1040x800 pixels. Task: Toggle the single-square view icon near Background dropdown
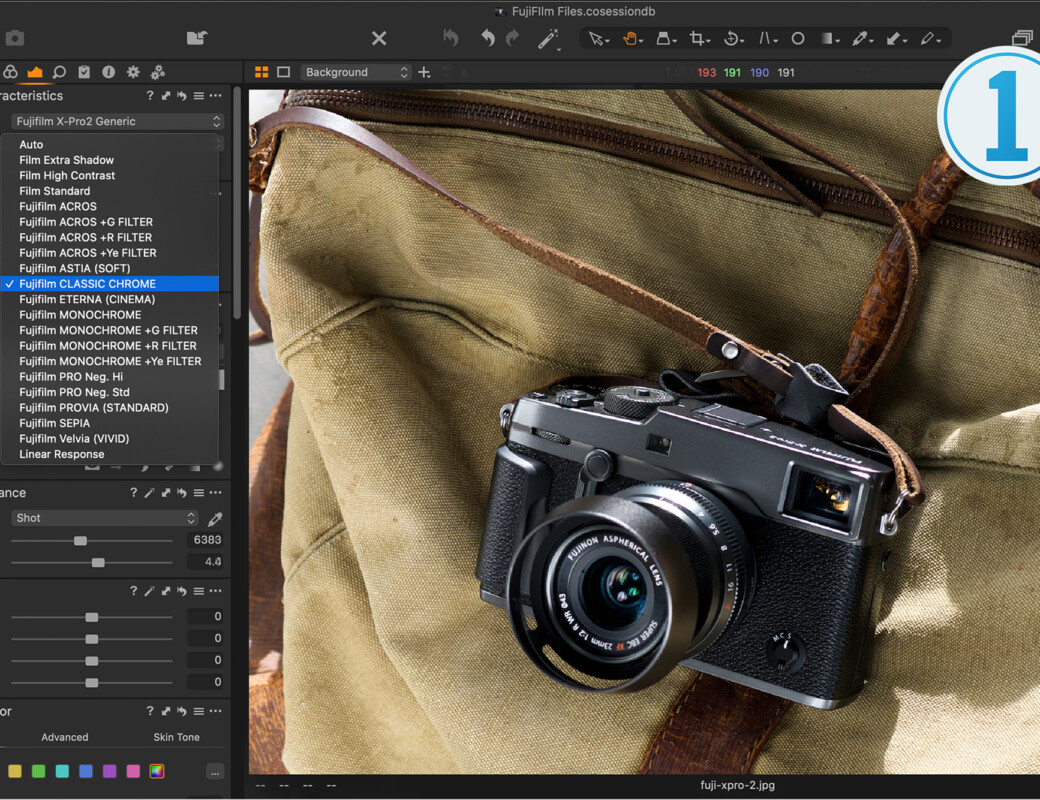285,72
